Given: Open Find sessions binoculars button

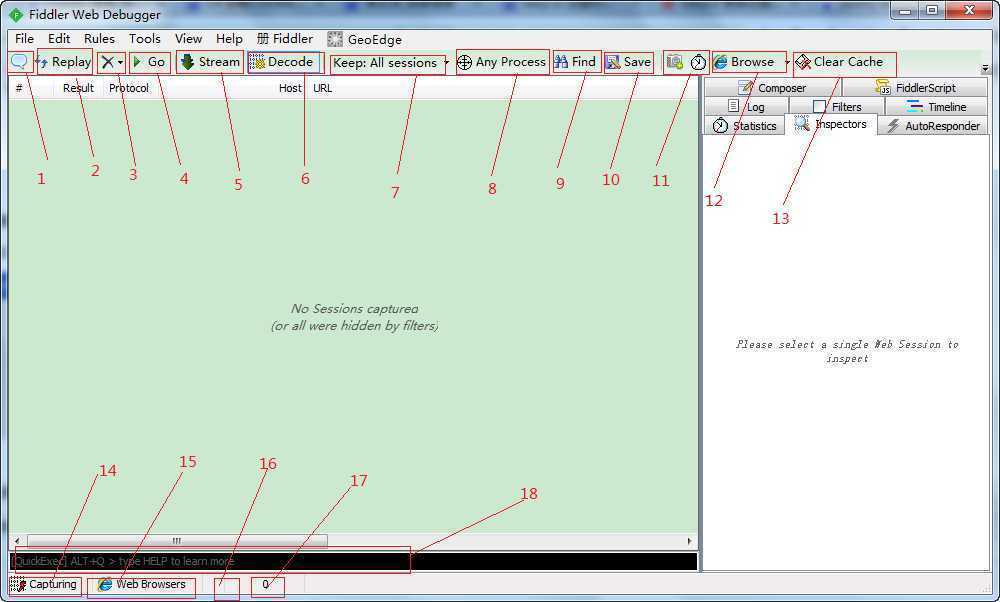Looking at the screenshot, I should [x=575, y=62].
